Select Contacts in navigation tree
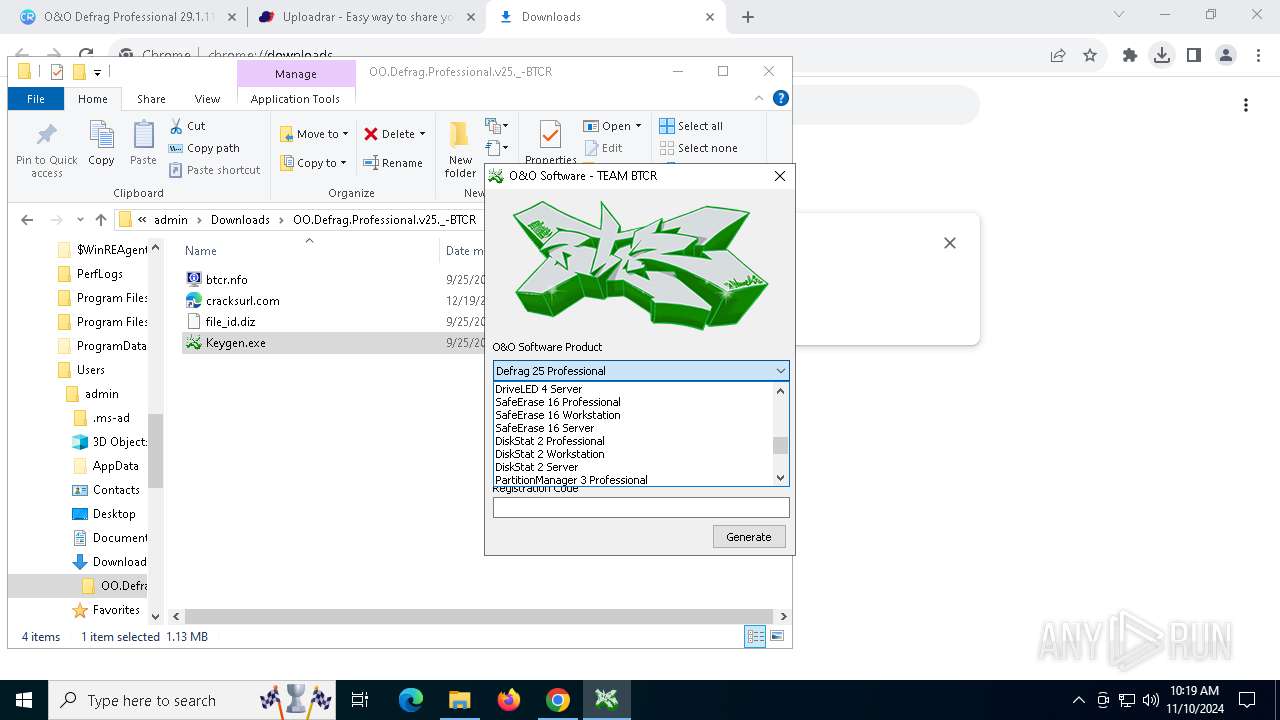1280x720 pixels. pyautogui.click(x=116, y=490)
